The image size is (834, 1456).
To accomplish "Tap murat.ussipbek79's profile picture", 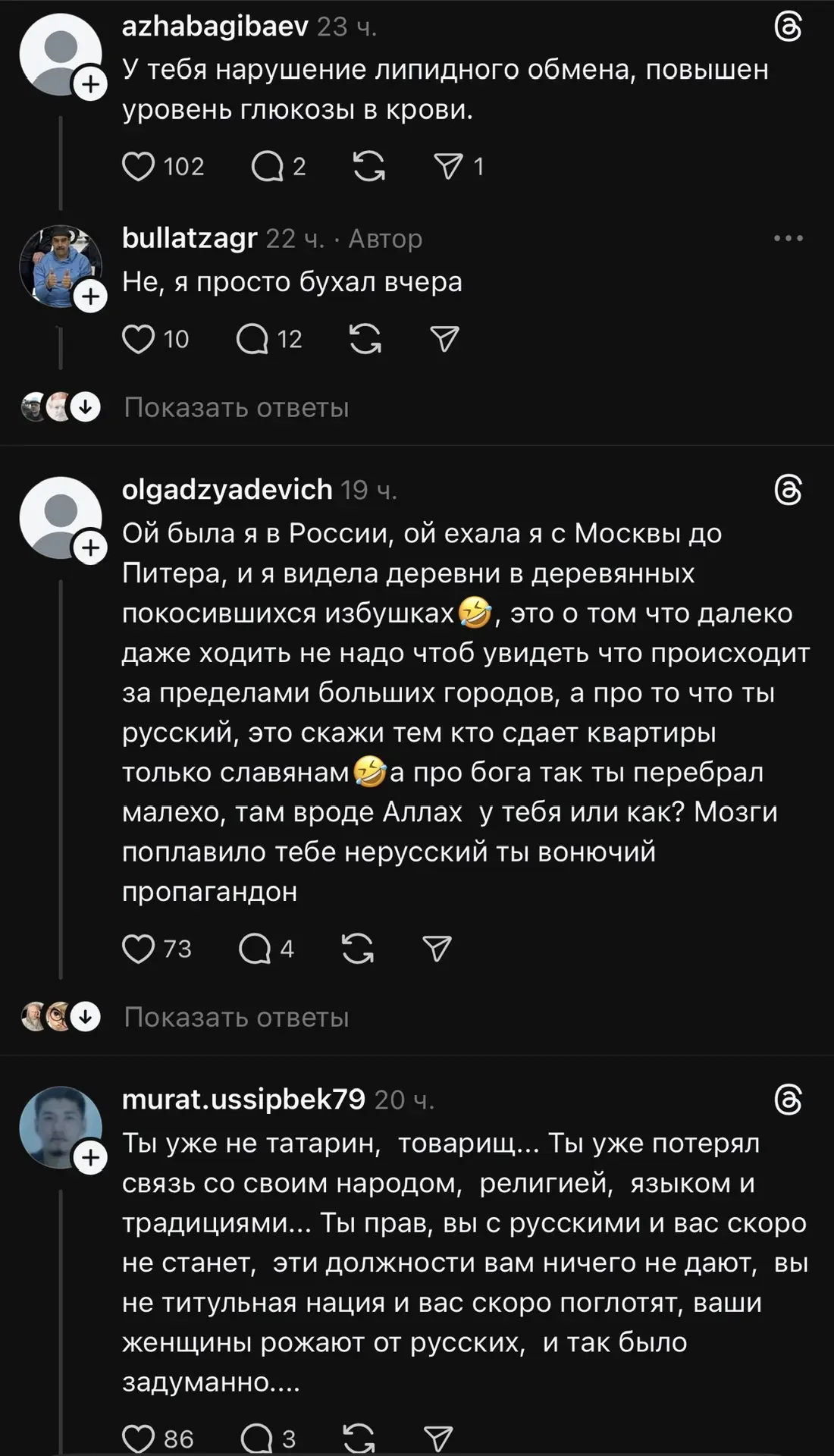I will pyautogui.click(x=60, y=1128).
